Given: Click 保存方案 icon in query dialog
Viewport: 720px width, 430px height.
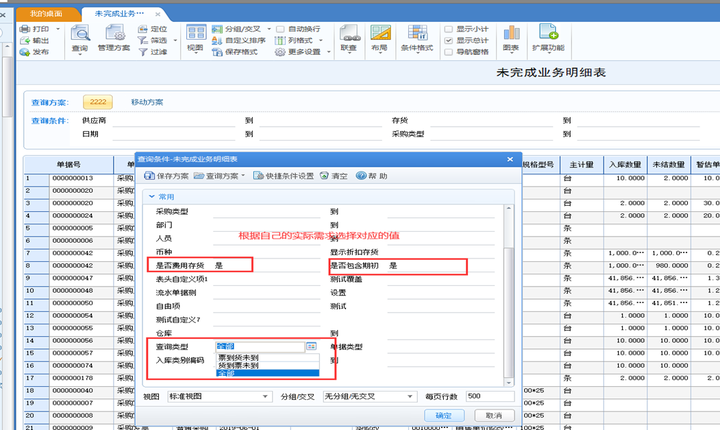Looking at the screenshot, I should click(x=149, y=176).
